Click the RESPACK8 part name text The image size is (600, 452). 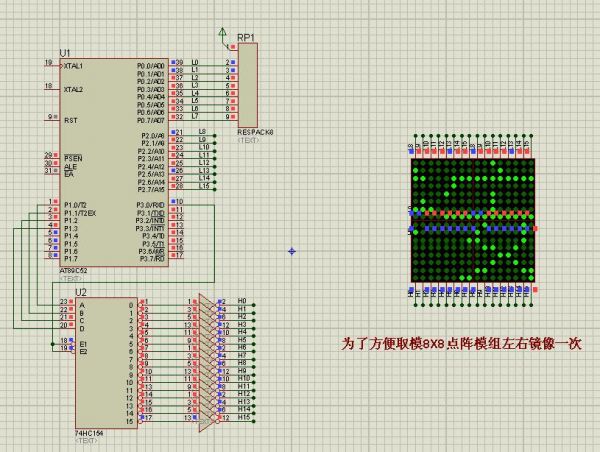coord(255,132)
